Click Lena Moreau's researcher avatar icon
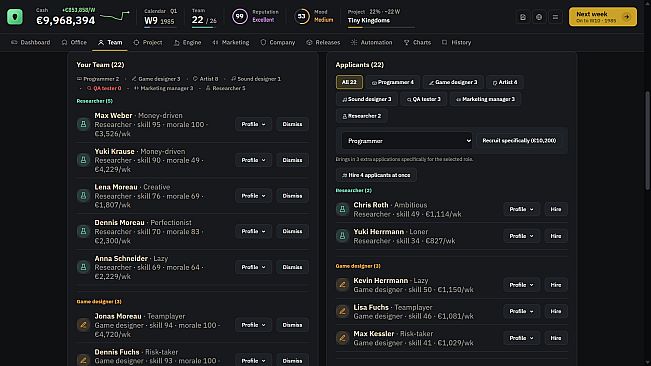This screenshot has height=366, width=651. click(x=83, y=195)
